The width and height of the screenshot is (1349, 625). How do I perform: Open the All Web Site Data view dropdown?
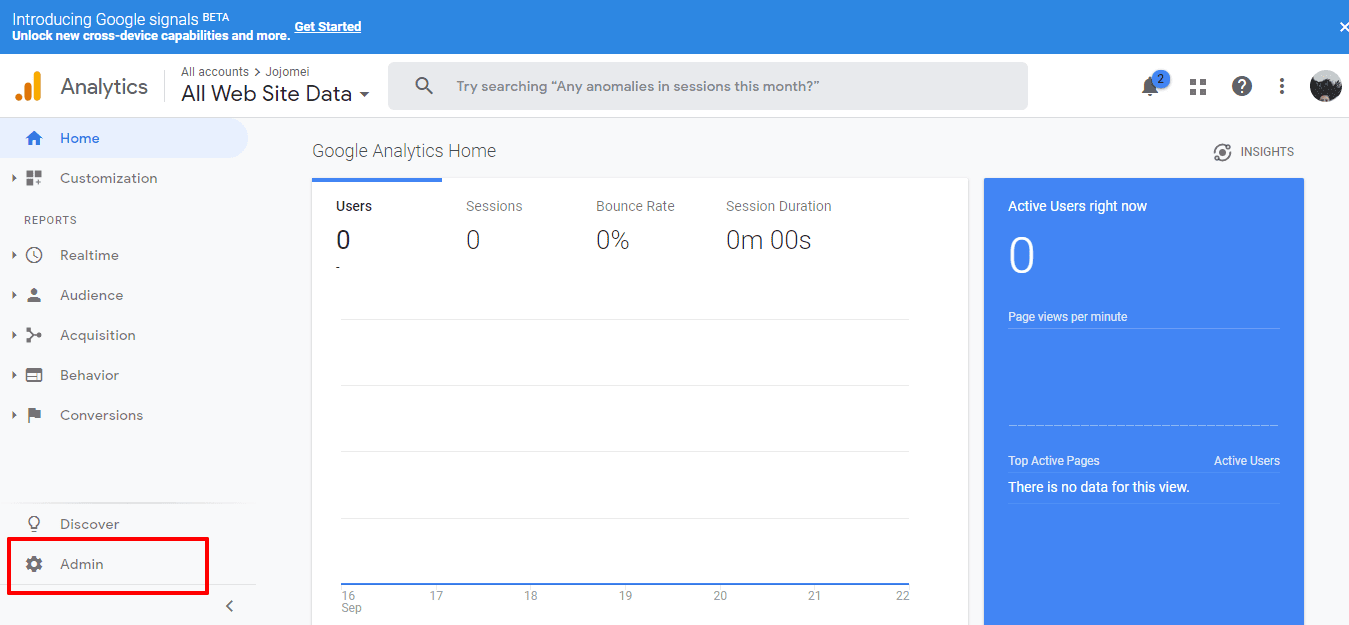pos(275,94)
